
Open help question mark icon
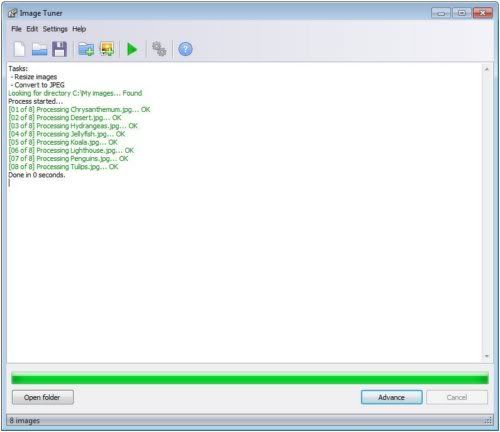point(185,49)
